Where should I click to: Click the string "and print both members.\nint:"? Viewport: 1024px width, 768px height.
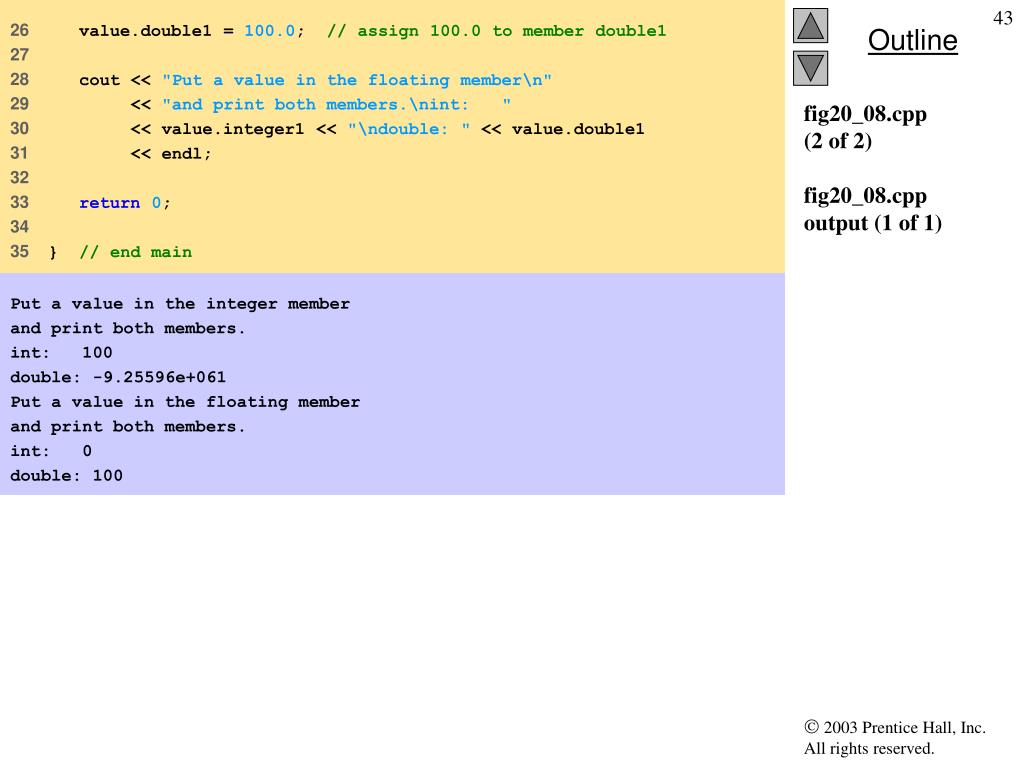[336, 104]
